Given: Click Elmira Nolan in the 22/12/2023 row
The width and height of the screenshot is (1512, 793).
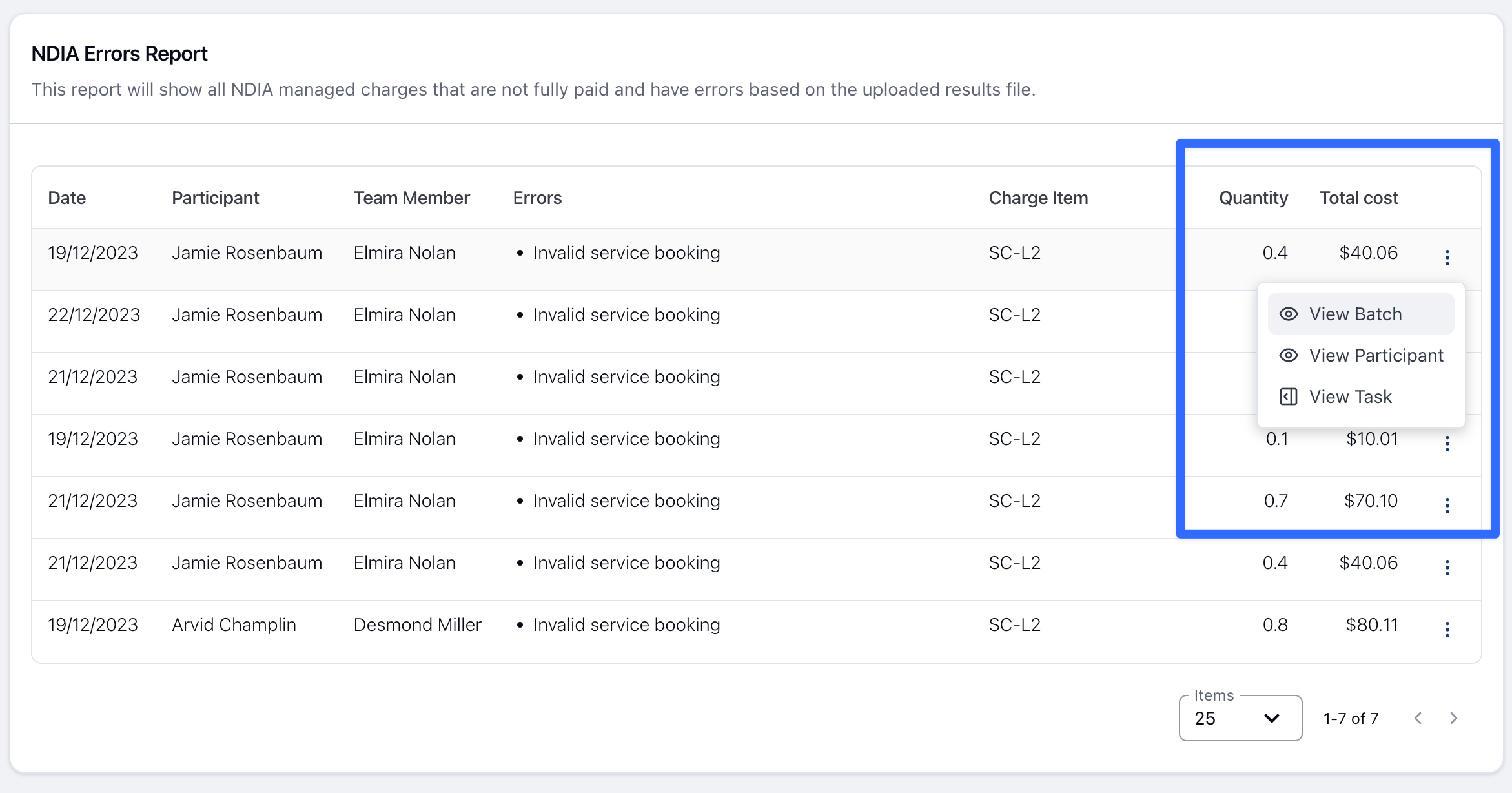Looking at the screenshot, I should (x=405, y=314).
